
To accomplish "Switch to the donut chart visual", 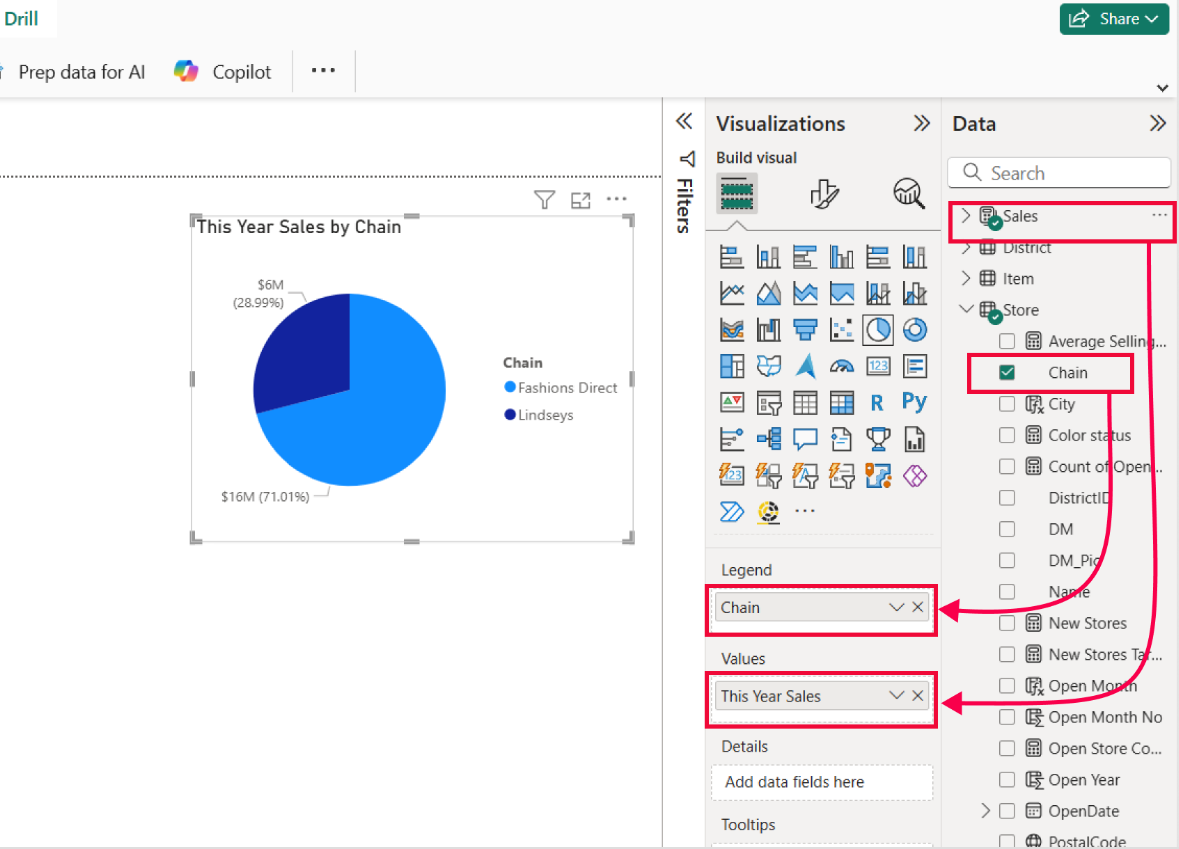I will (914, 329).
